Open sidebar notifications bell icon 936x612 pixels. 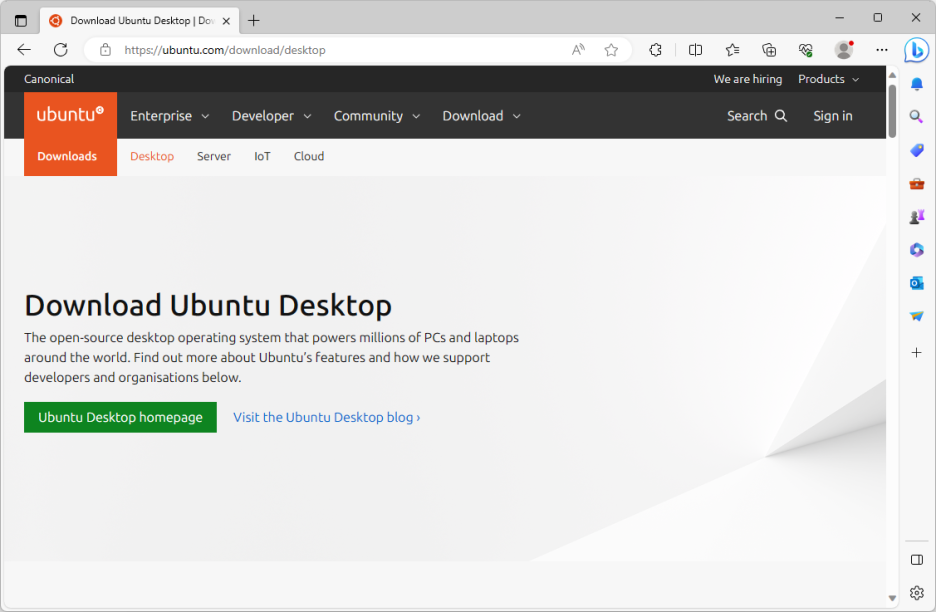[917, 84]
